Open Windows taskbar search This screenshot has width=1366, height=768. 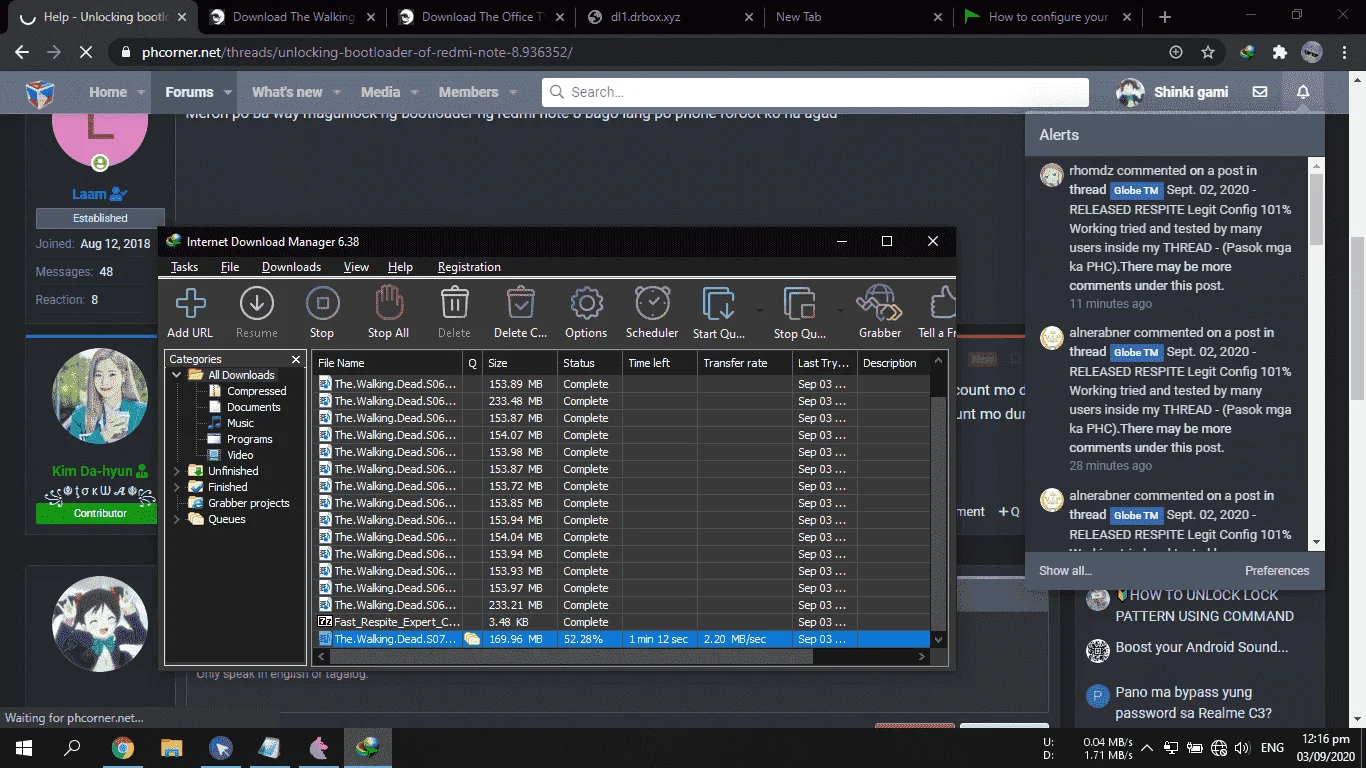click(x=72, y=747)
